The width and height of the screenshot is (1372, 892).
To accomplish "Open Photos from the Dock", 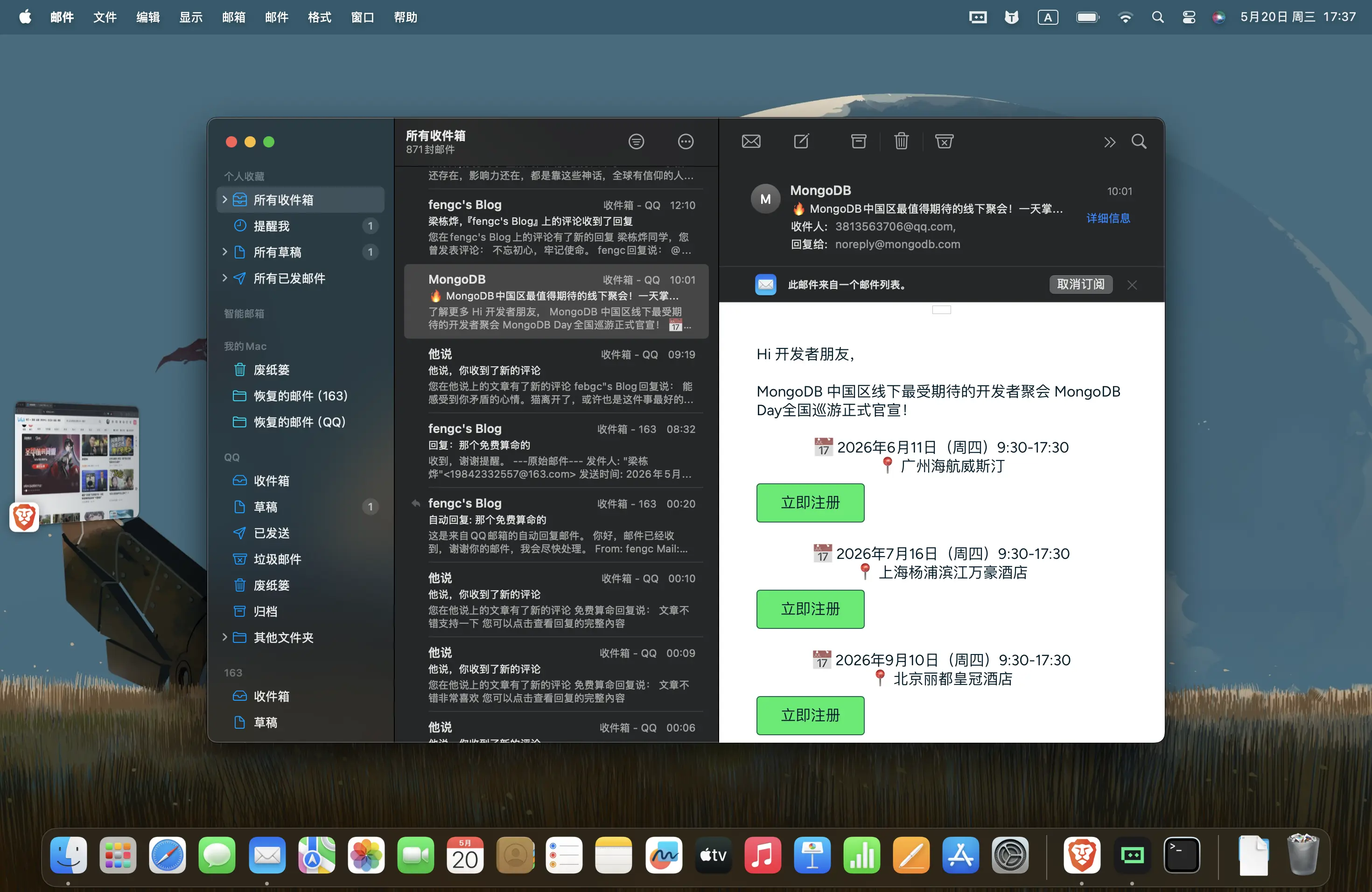I will point(365,855).
